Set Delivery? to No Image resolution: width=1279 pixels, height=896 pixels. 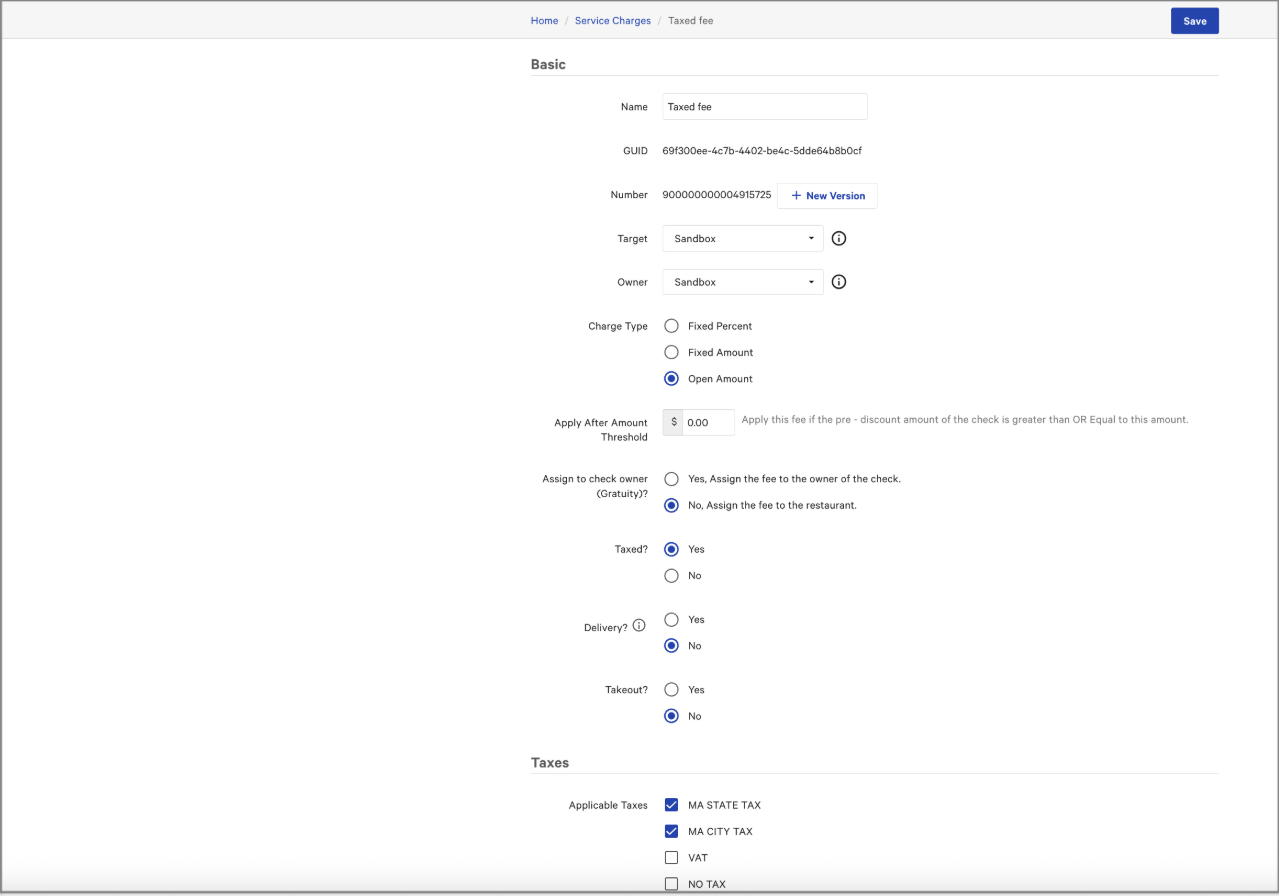(x=672, y=646)
